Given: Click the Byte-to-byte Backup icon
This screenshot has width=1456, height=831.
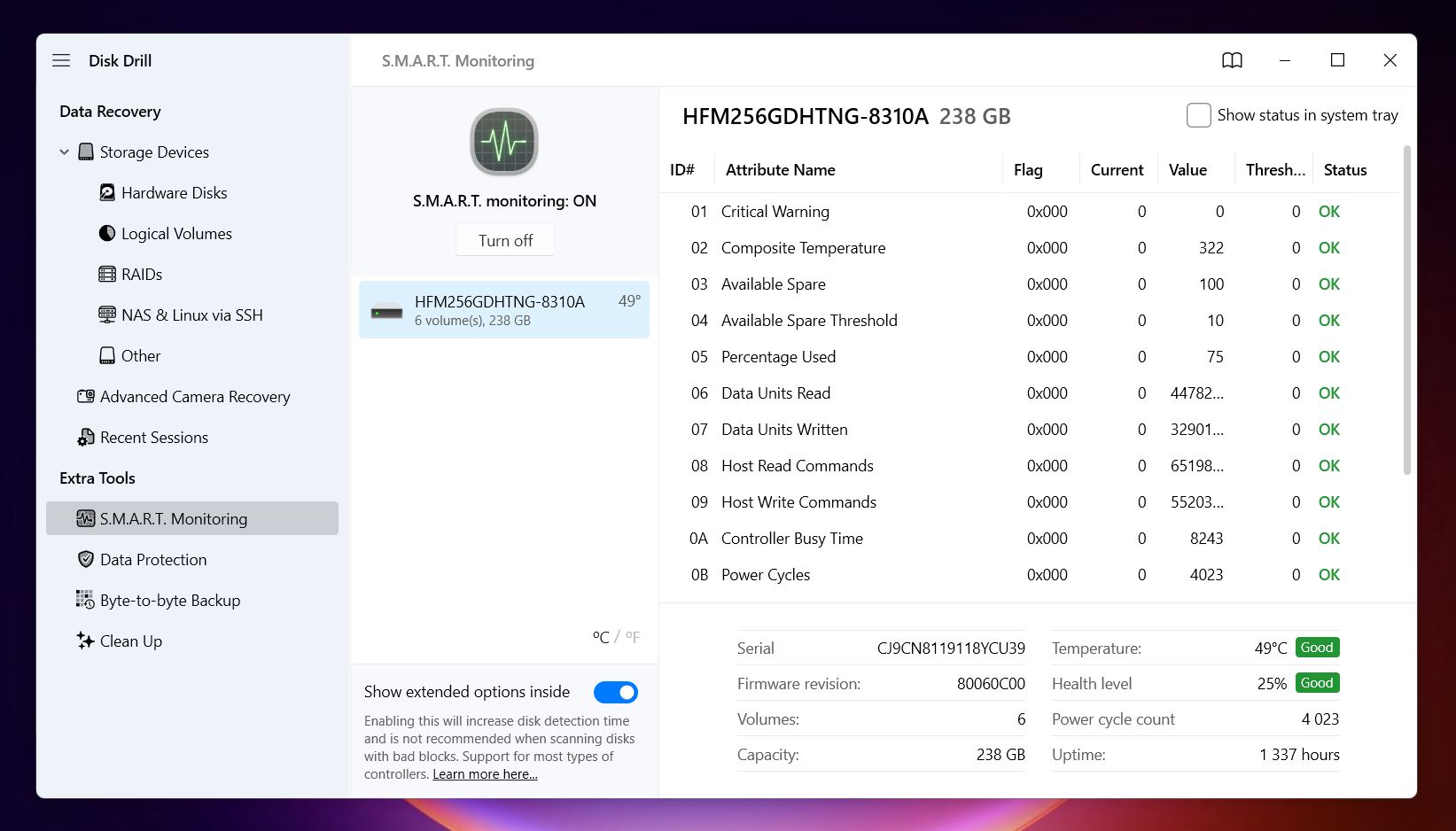Looking at the screenshot, I should (85, 600).
